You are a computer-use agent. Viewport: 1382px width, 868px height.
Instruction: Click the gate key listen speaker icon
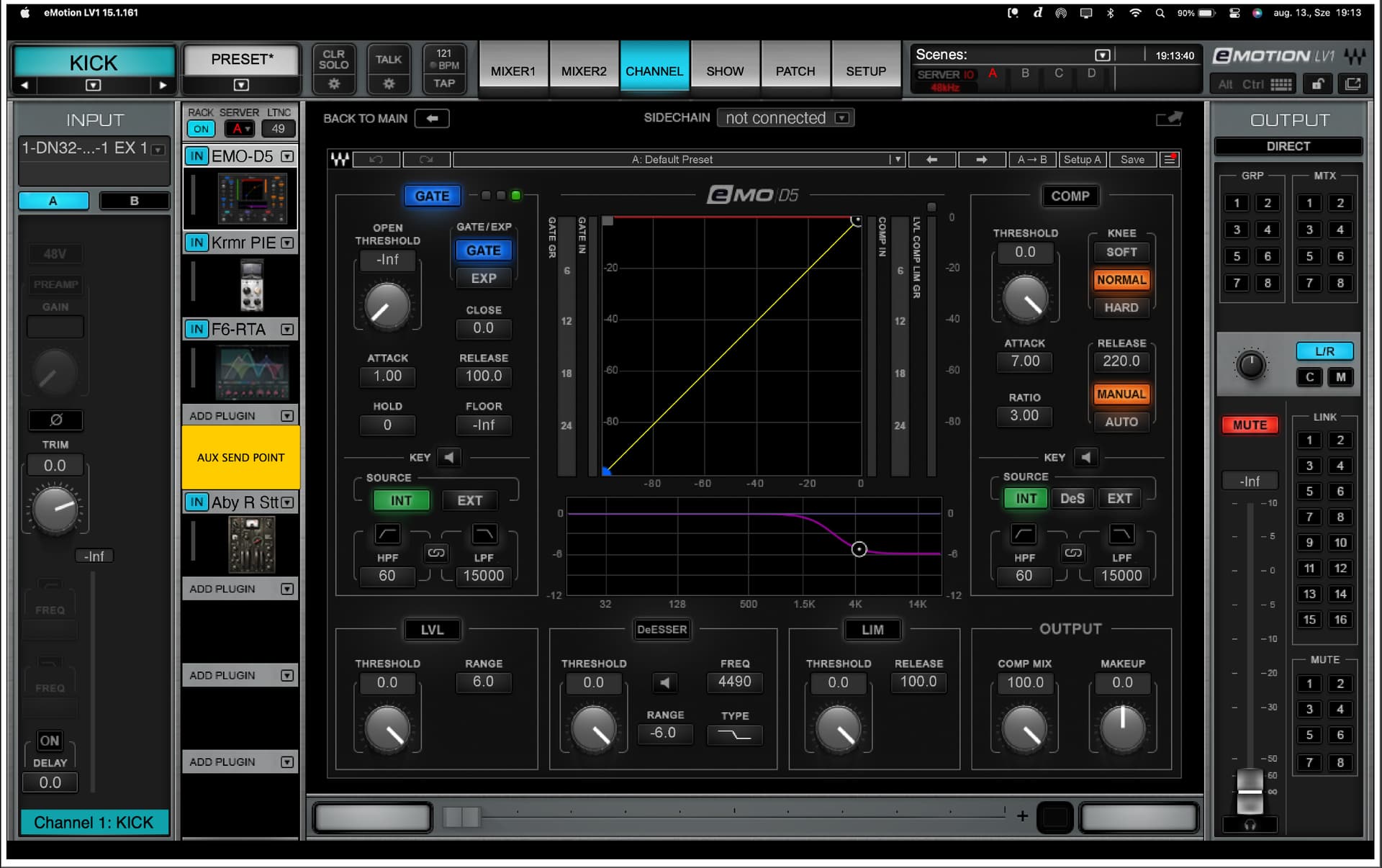click(449, 458)
